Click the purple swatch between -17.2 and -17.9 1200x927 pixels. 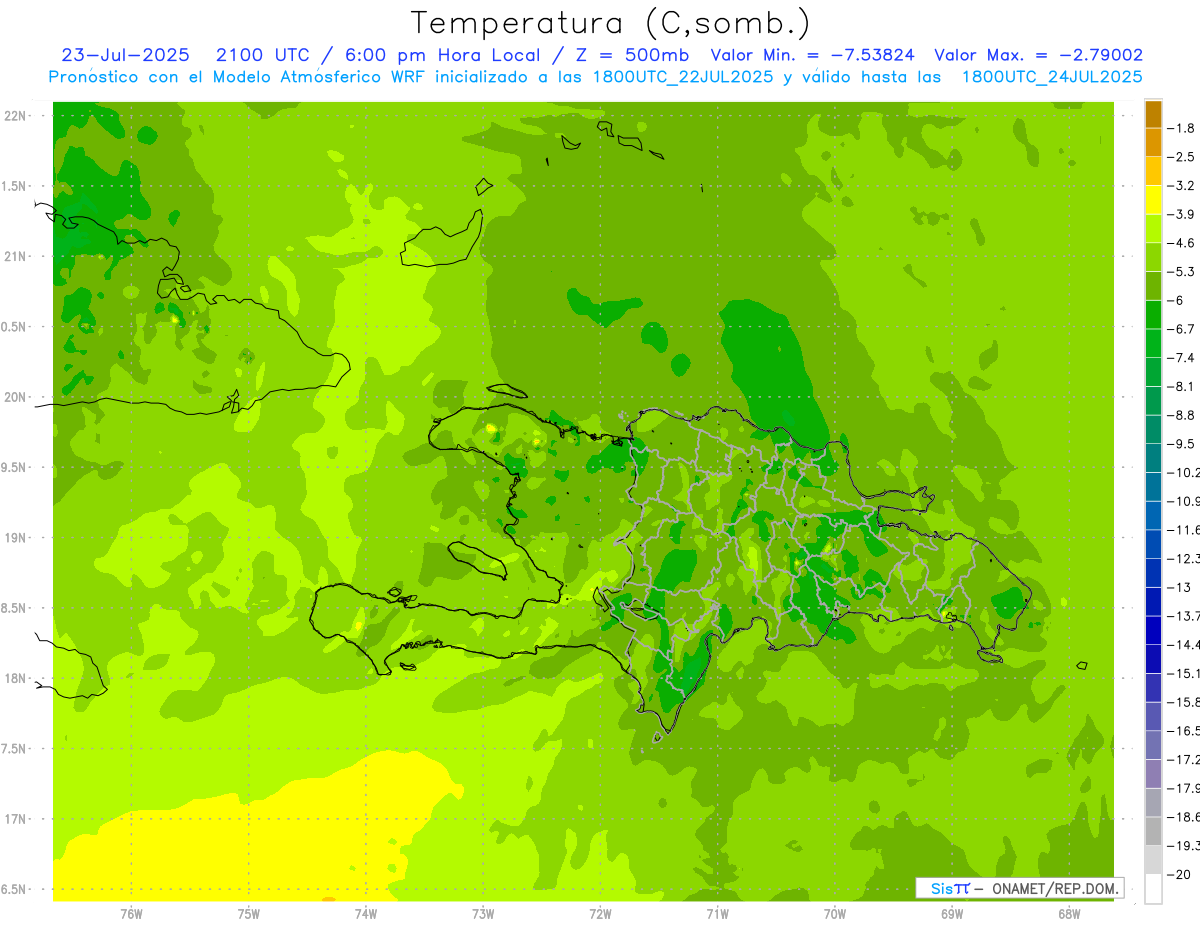[x=1153, y=773]
